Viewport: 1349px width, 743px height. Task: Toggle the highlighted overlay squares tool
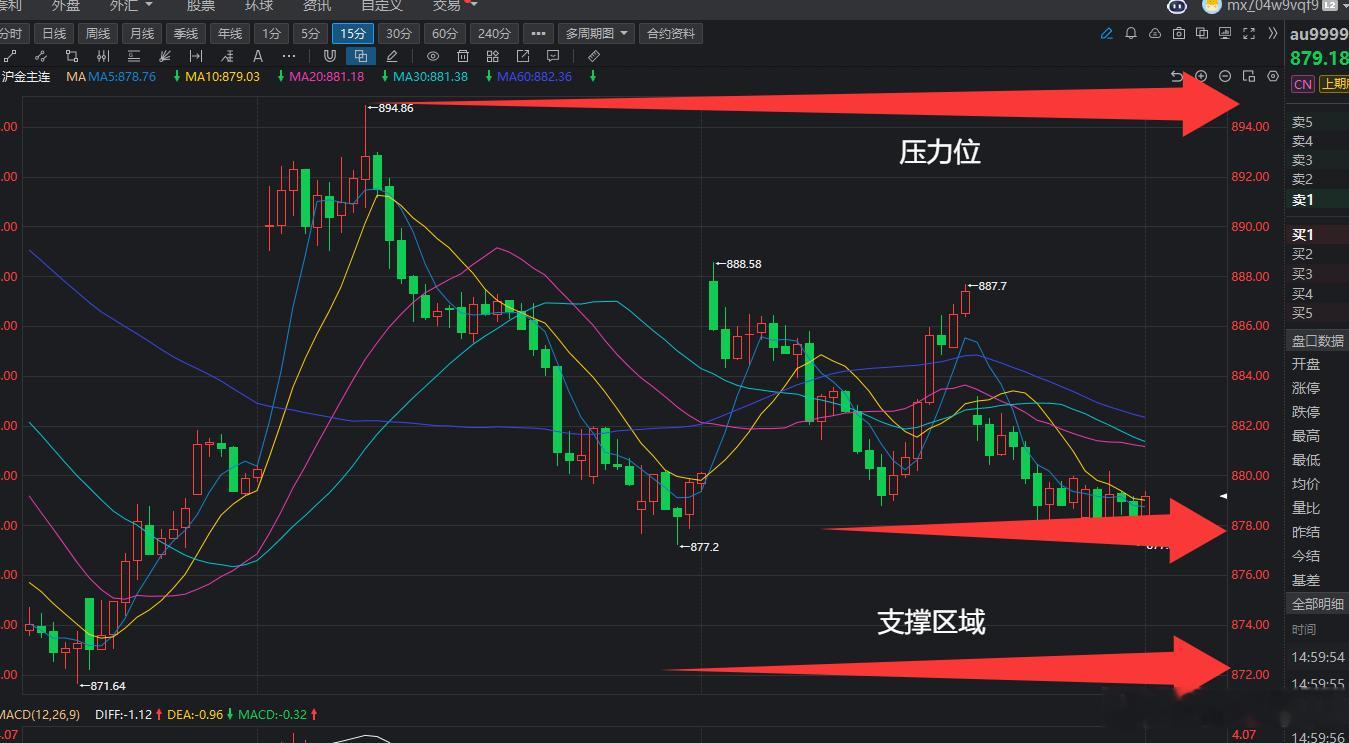[x=360, y=56]
